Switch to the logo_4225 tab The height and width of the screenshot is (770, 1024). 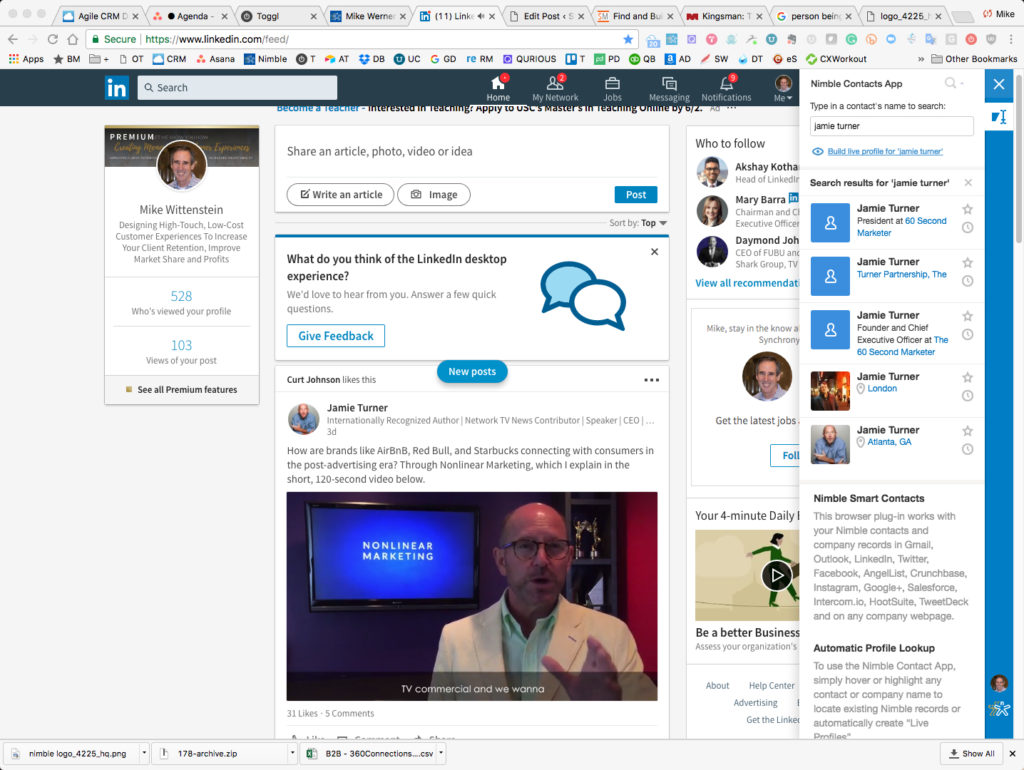[903, 16]
